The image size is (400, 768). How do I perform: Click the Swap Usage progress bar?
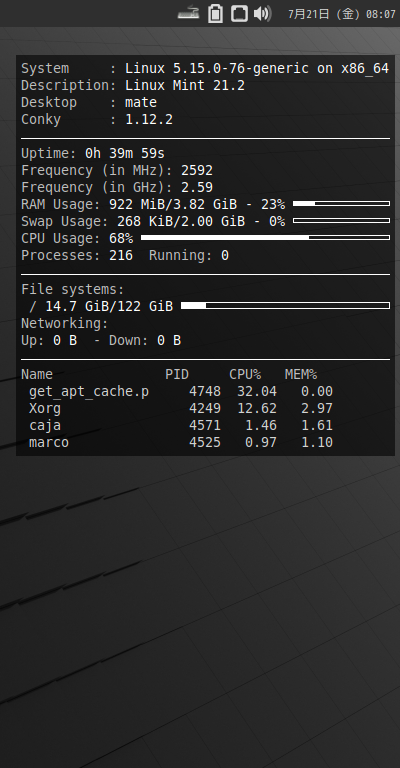click(x=341, y=220)
